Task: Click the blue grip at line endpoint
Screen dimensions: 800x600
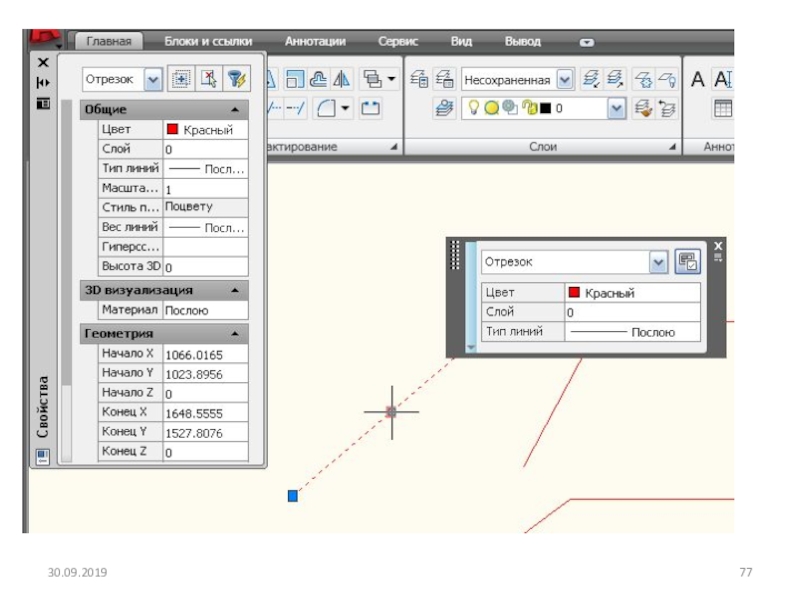Action: (x=293, y=496)
